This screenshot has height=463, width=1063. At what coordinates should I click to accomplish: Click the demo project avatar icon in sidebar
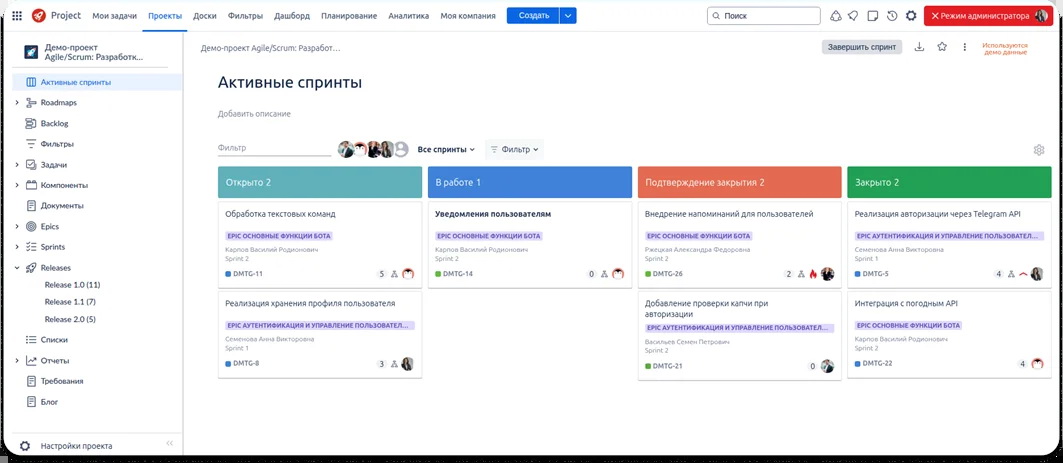click(31, 53)
